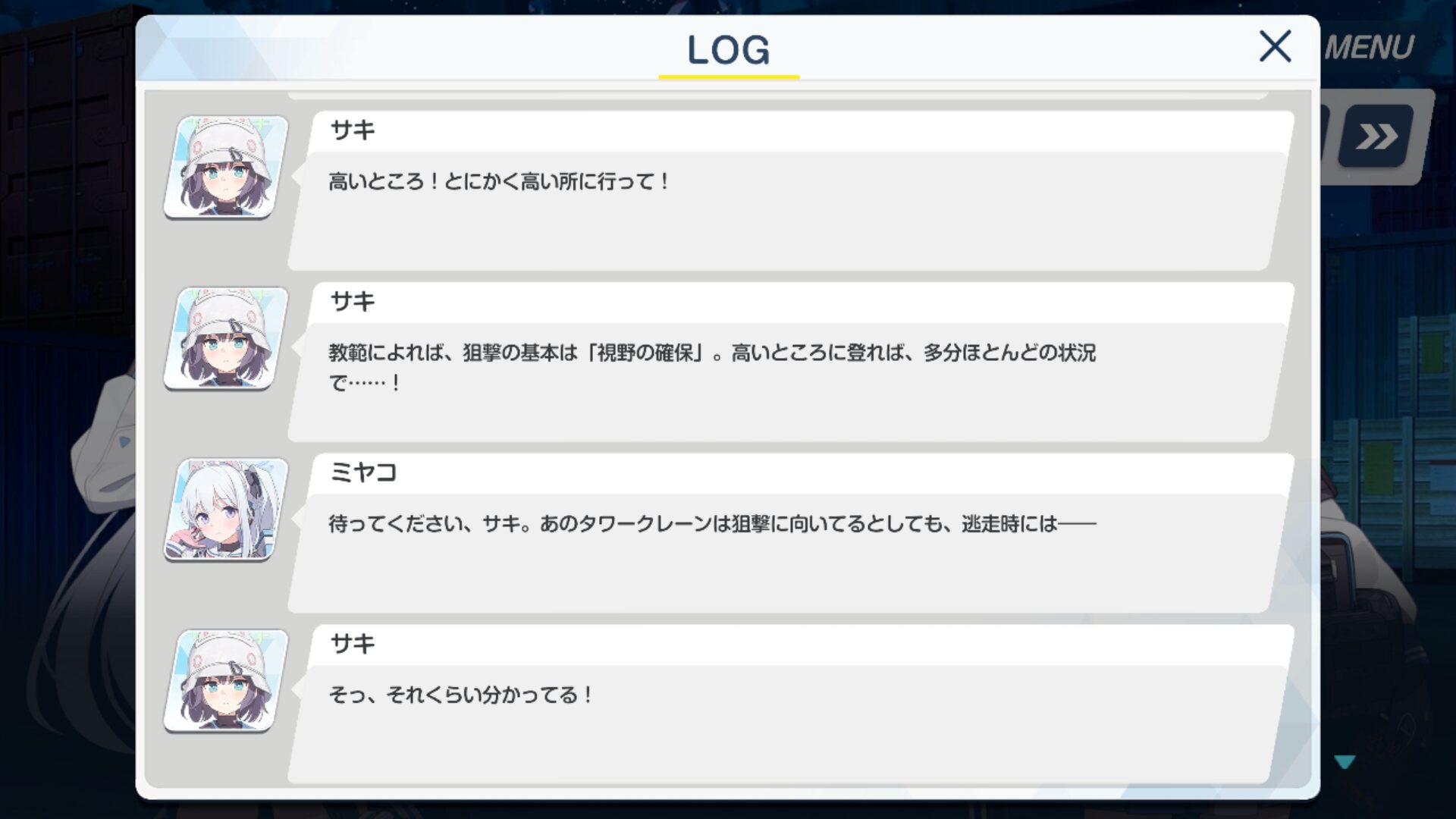The image size is (1456, 819).
Task: Click the yellow underline beneath LOG
Action: coord(729,77)
